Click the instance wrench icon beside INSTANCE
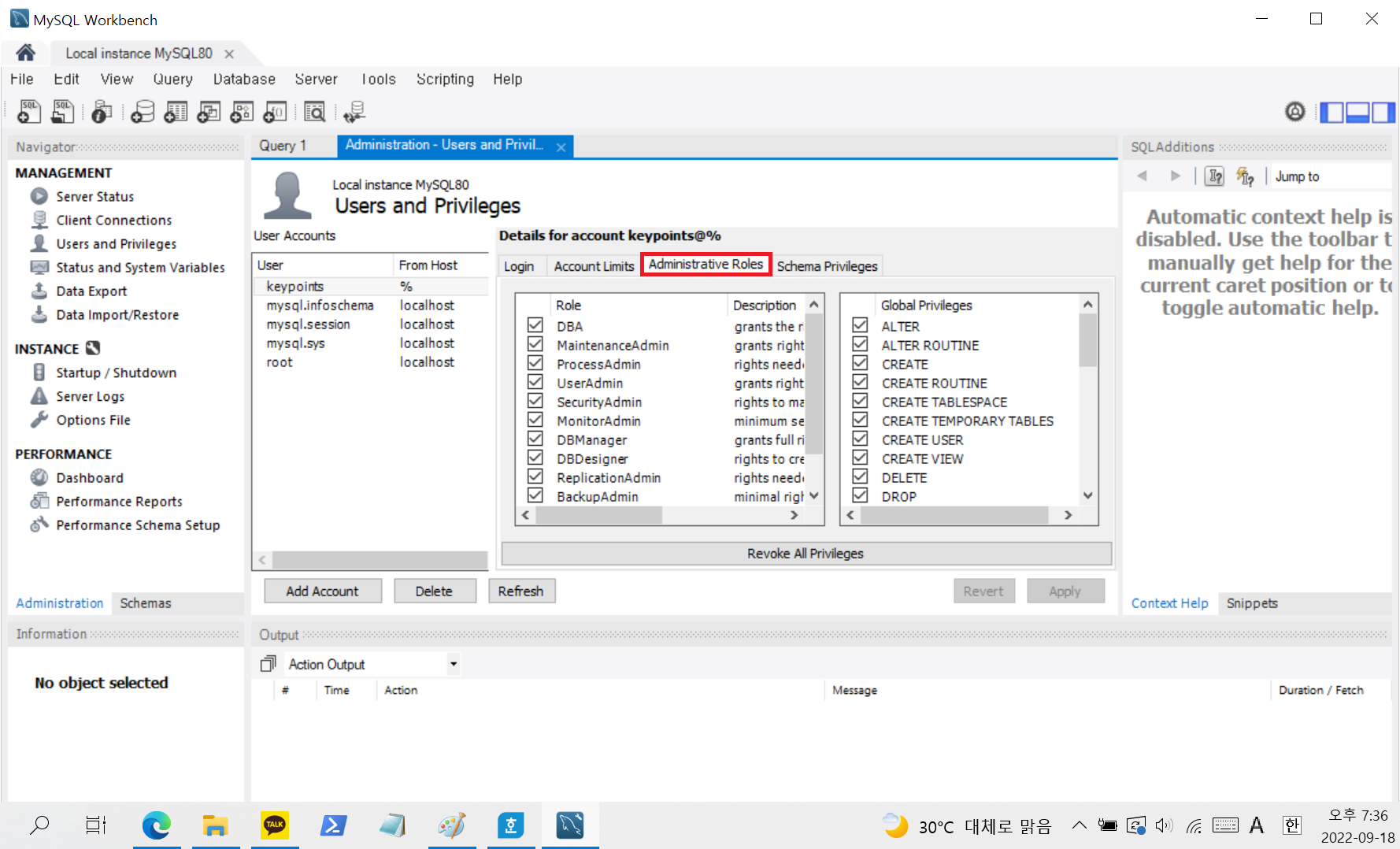Screen dimensions: 1400x849 [x=93, y=348]
